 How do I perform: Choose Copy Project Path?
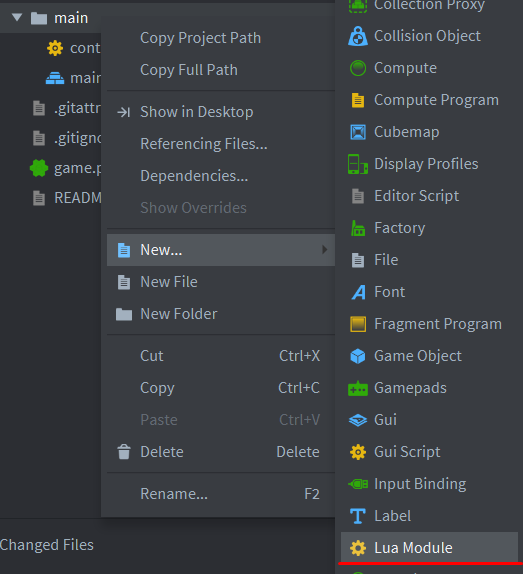tap(201, 38)
